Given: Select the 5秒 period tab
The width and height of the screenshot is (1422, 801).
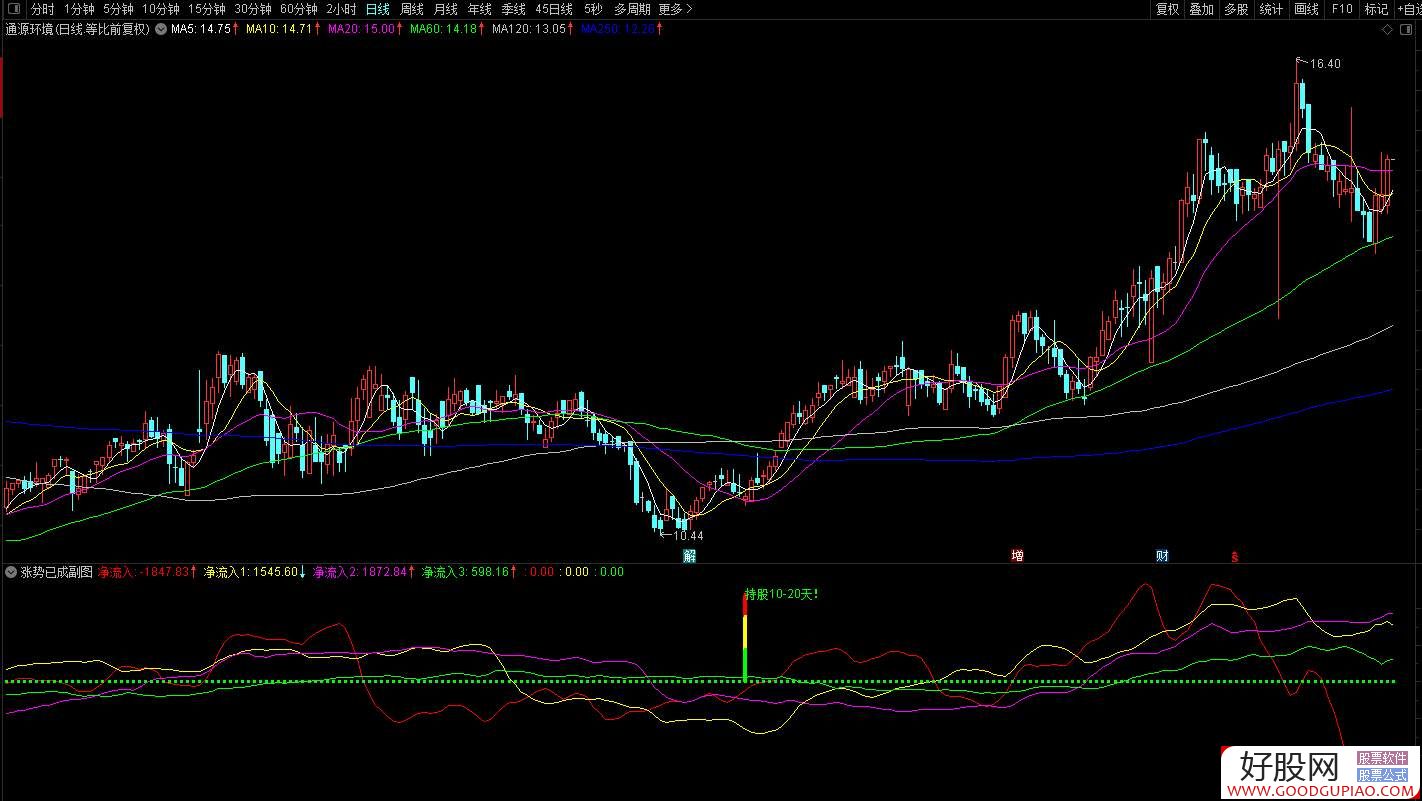Looking at the screenshot, I should (593, 9).
